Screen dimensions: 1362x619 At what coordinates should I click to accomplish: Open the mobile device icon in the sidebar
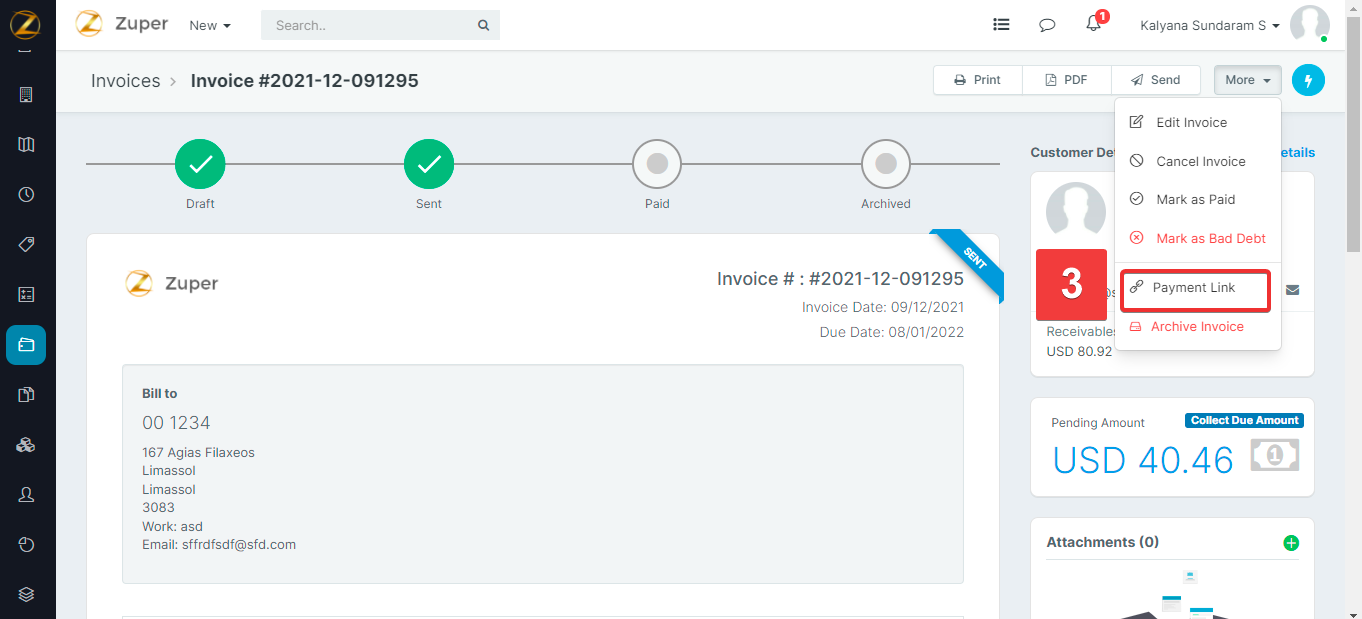pyautogui.click(x=26, y=95)
